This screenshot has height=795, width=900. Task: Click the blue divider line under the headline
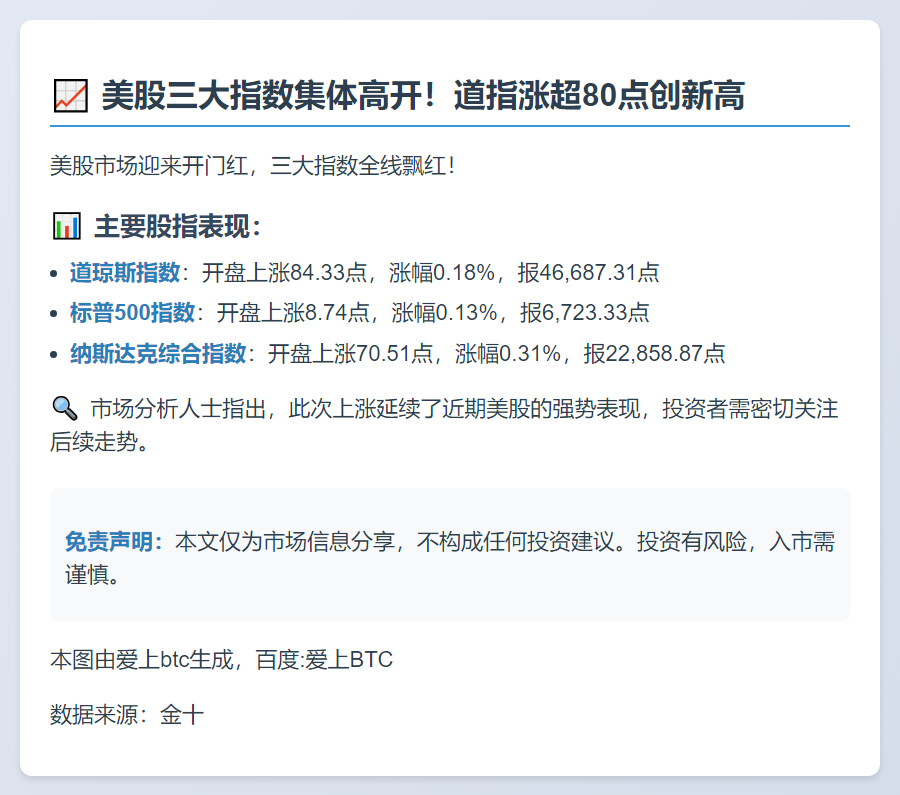450,126
